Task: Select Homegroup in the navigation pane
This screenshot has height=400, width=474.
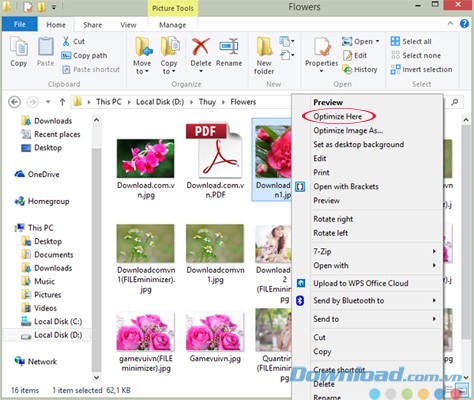Action: coord(42,201)
